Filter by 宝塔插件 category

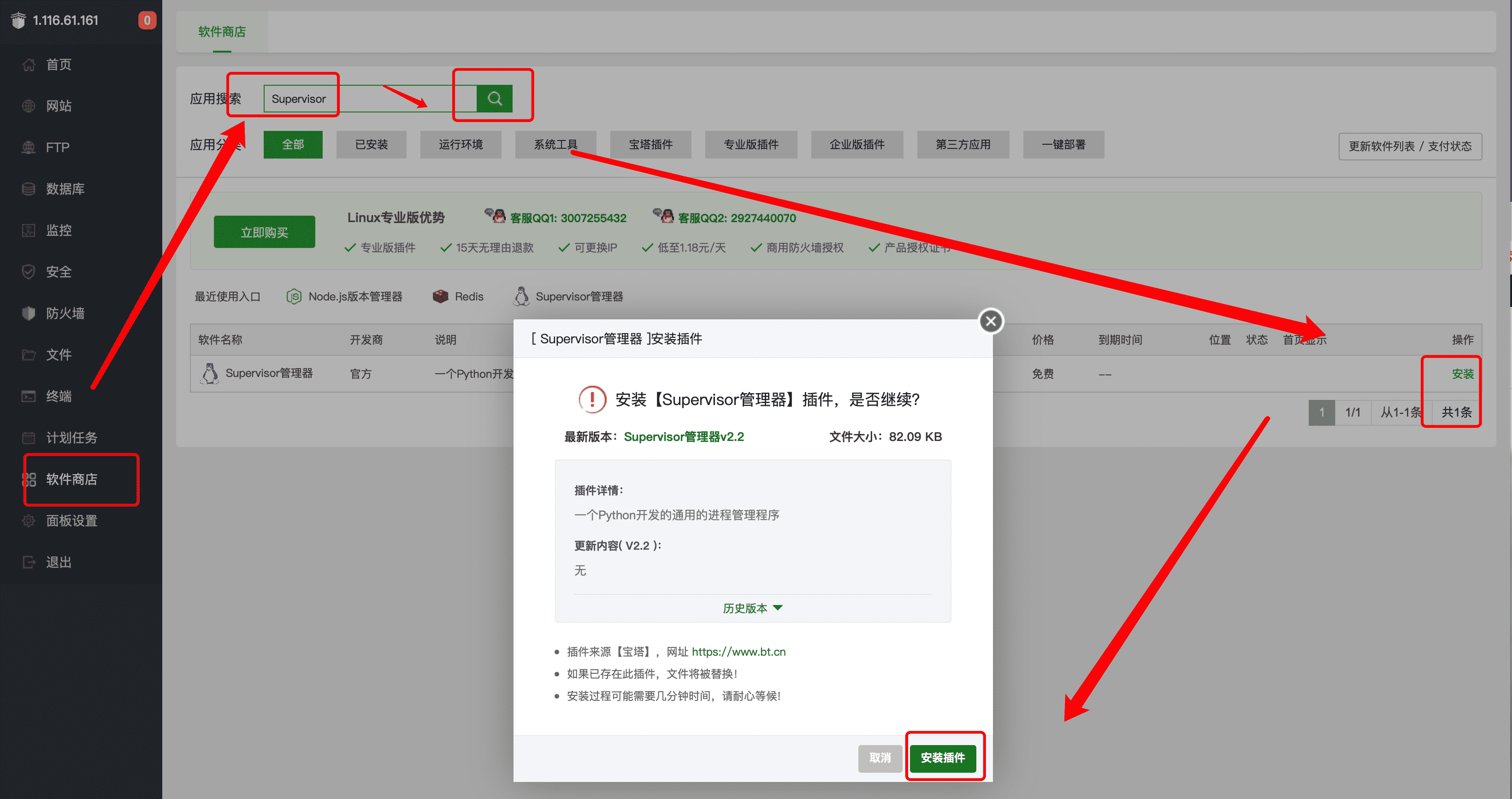click(x=650, y=144)
